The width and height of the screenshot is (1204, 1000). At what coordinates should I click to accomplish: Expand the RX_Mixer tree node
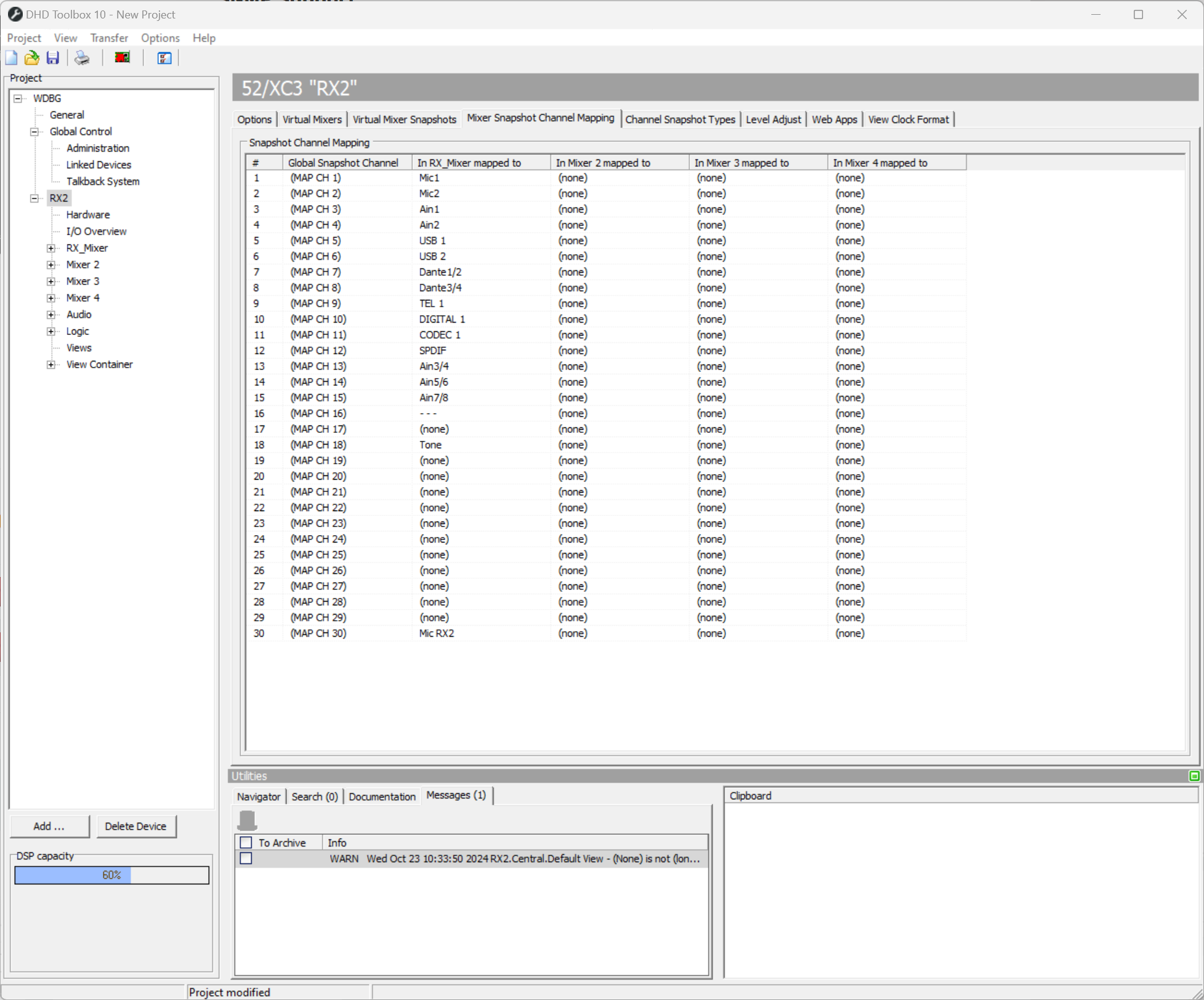tap(51, 248)
